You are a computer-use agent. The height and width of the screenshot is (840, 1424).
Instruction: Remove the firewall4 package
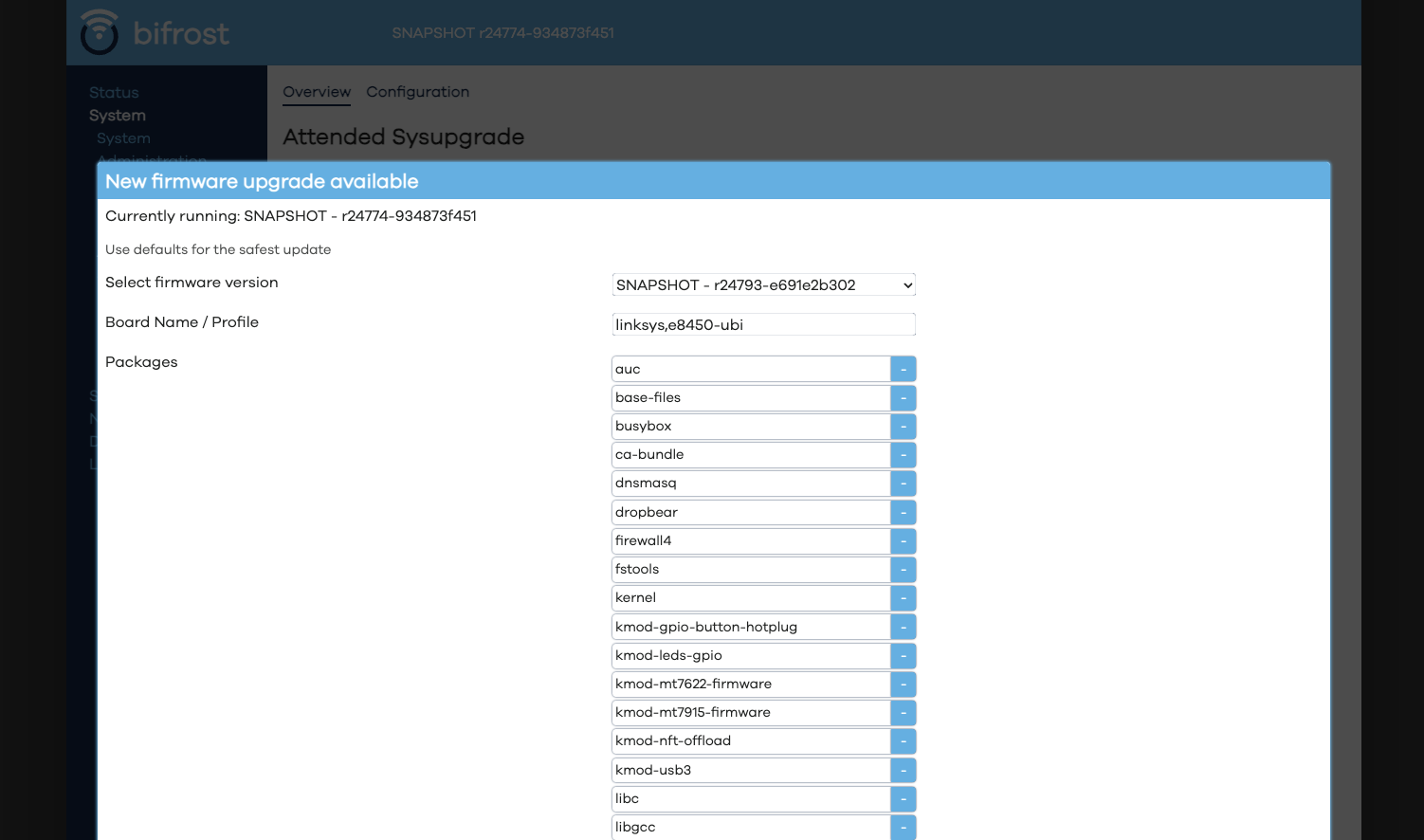tap(903, 540)
